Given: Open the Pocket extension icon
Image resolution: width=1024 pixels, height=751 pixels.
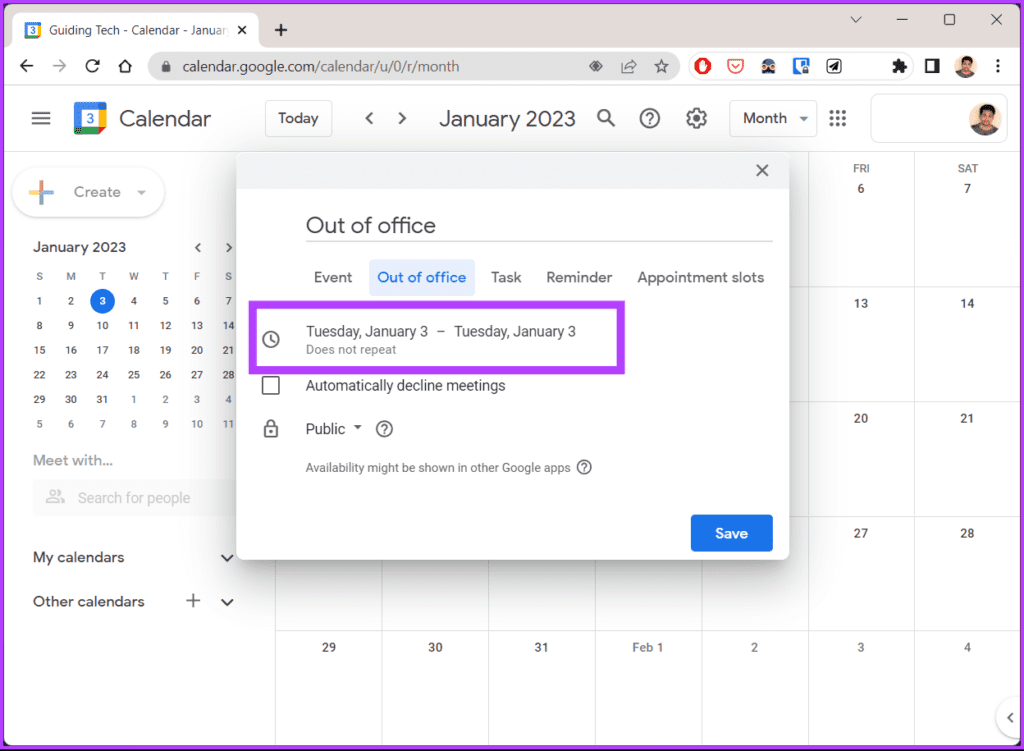Looking at the screenshot, I should pyautogui.click(x=735, y=66).
